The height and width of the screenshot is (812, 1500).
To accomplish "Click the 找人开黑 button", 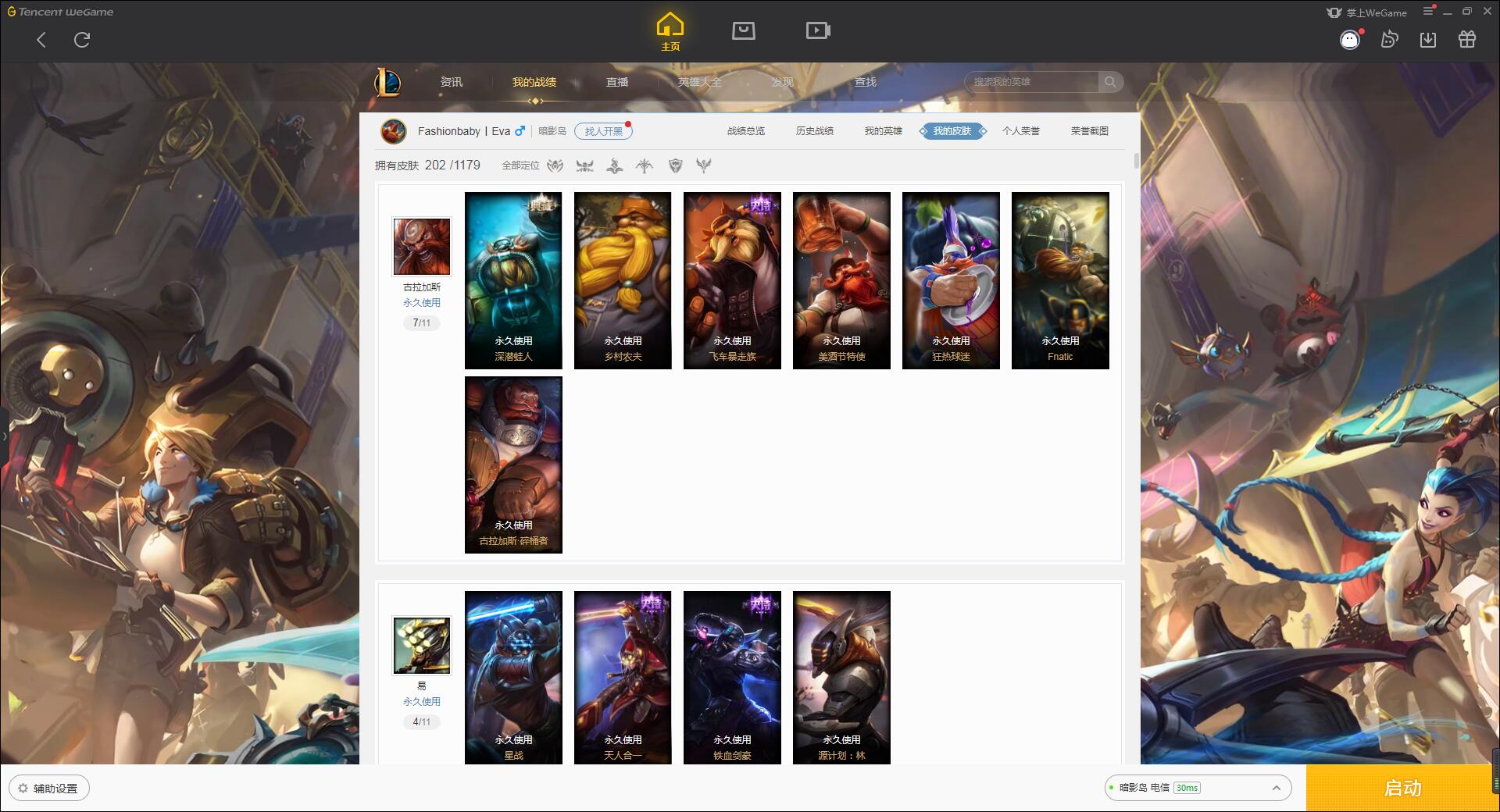I will (x=603, y=131).
